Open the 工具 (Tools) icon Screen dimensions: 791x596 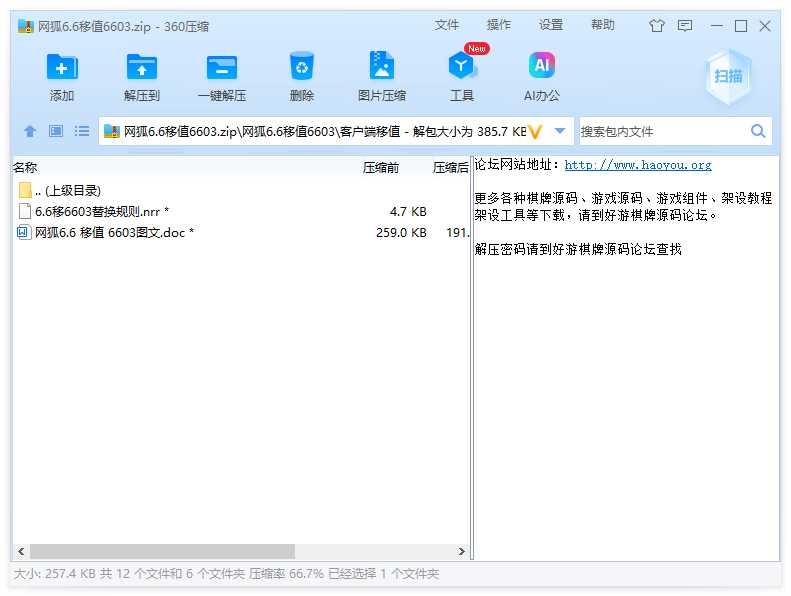pos(461,66)
